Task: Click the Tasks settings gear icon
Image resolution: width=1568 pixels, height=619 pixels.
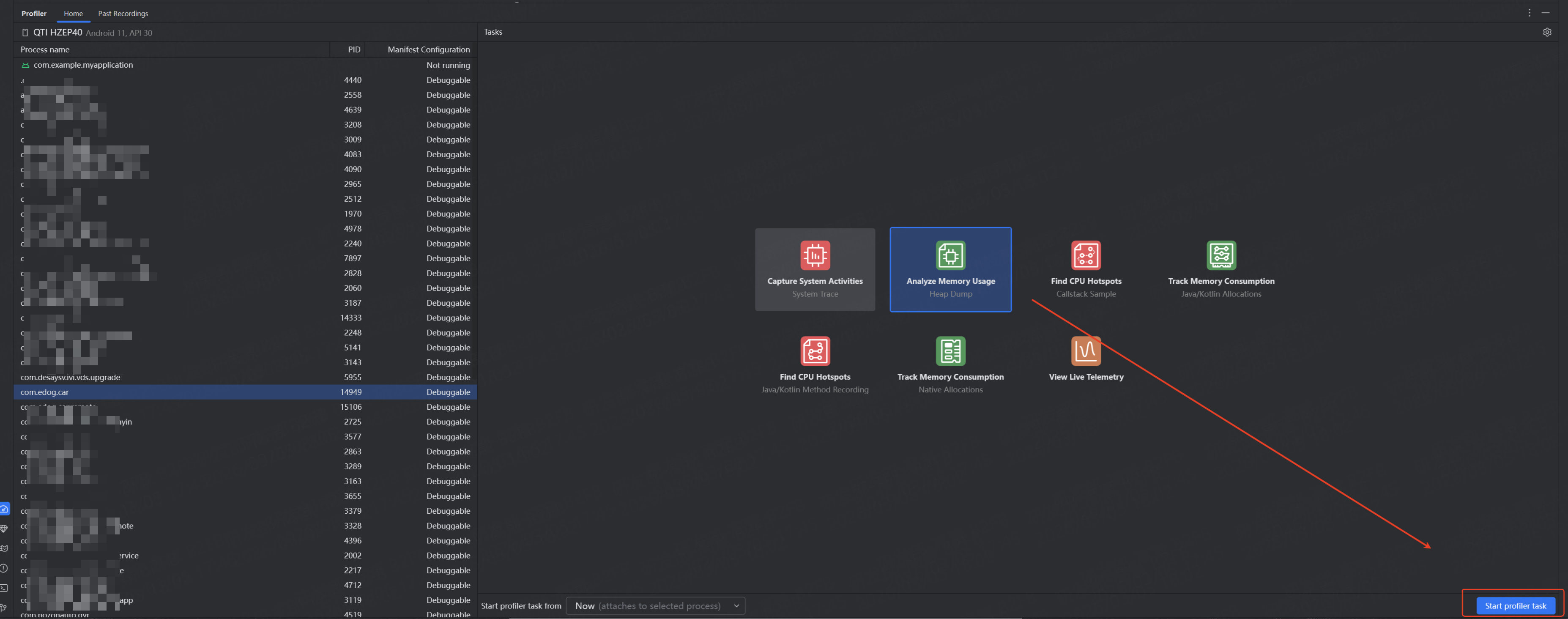Action: coord(1547,32)
